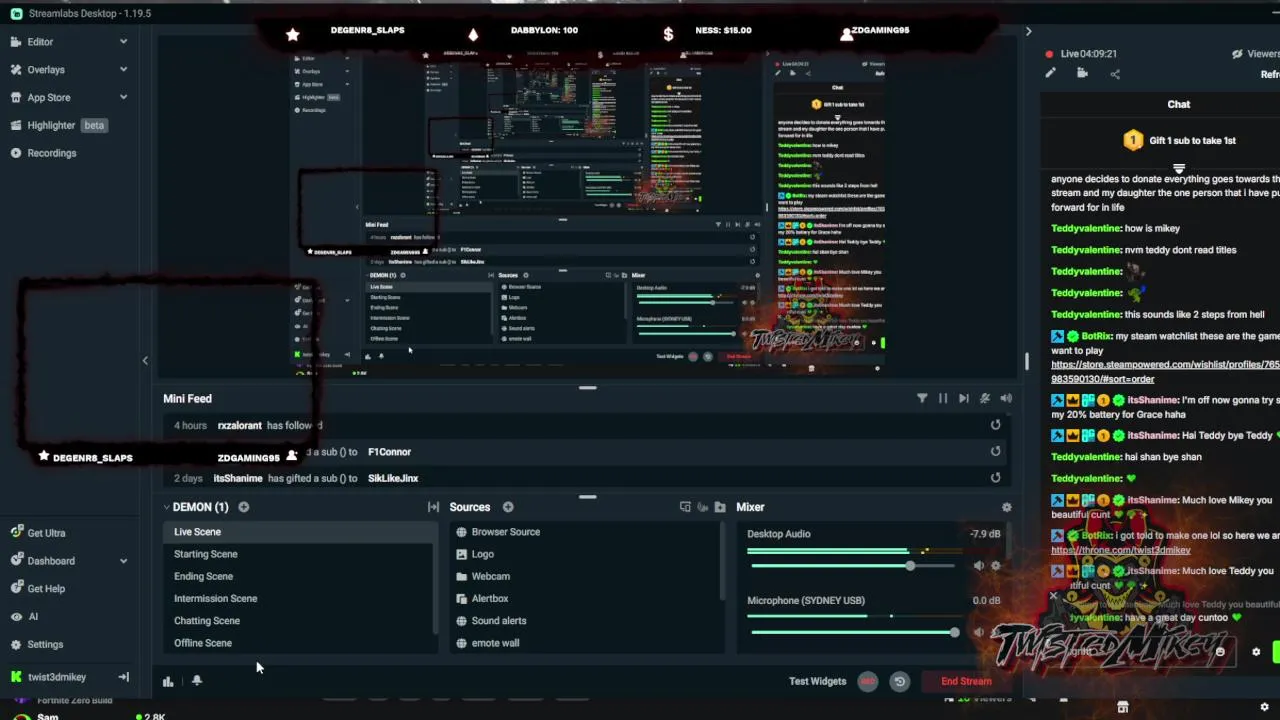Open scene transitions icon beside Sources

click(x=433, y=507)
